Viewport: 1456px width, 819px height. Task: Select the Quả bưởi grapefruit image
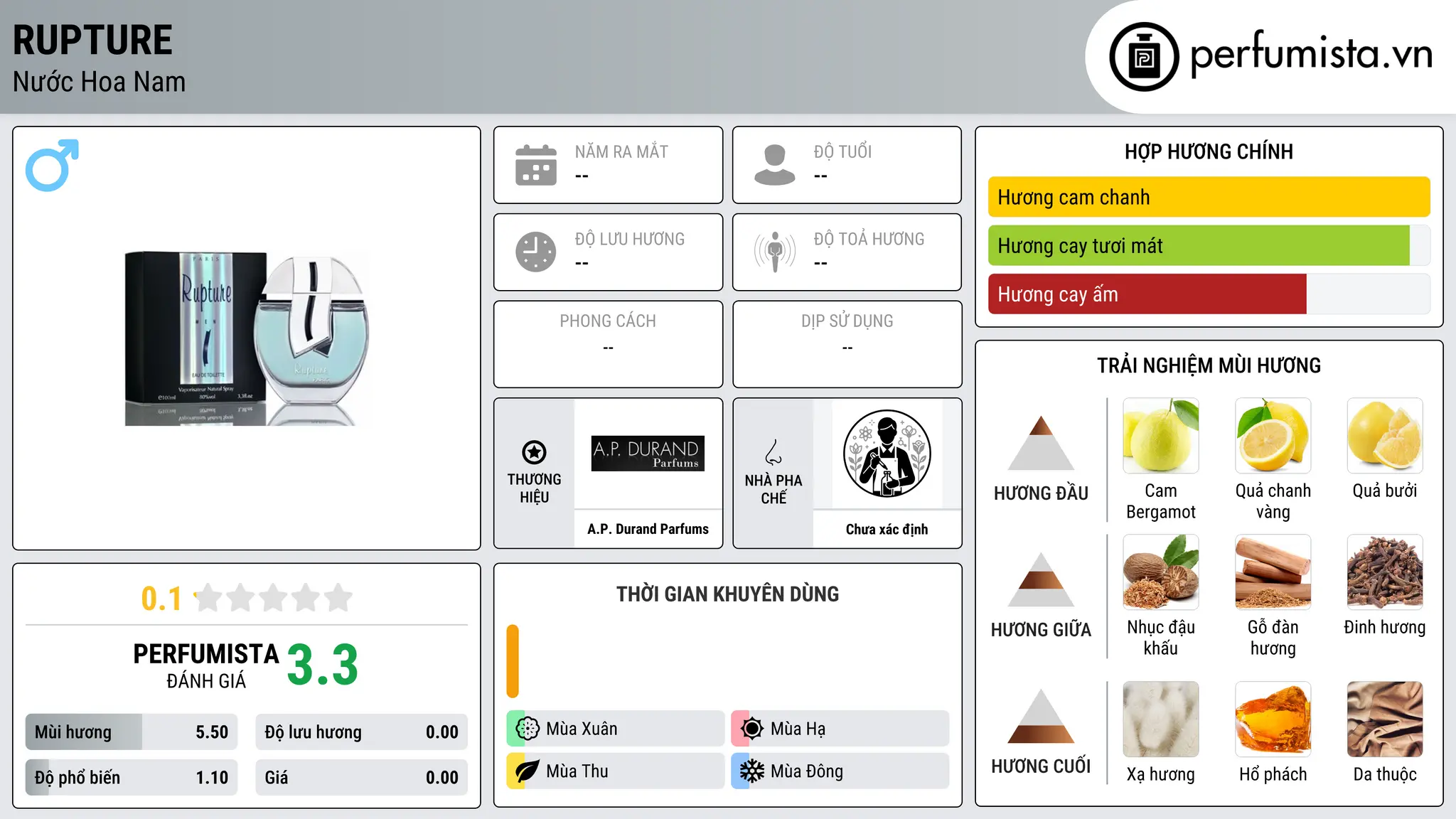(1385, 436)
